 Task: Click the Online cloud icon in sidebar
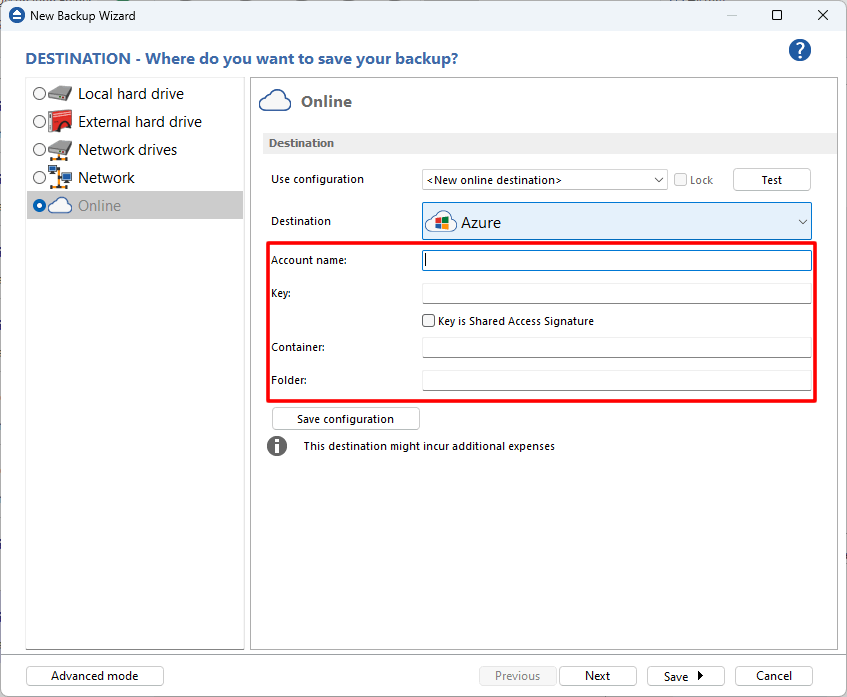[x=60, y=206]
